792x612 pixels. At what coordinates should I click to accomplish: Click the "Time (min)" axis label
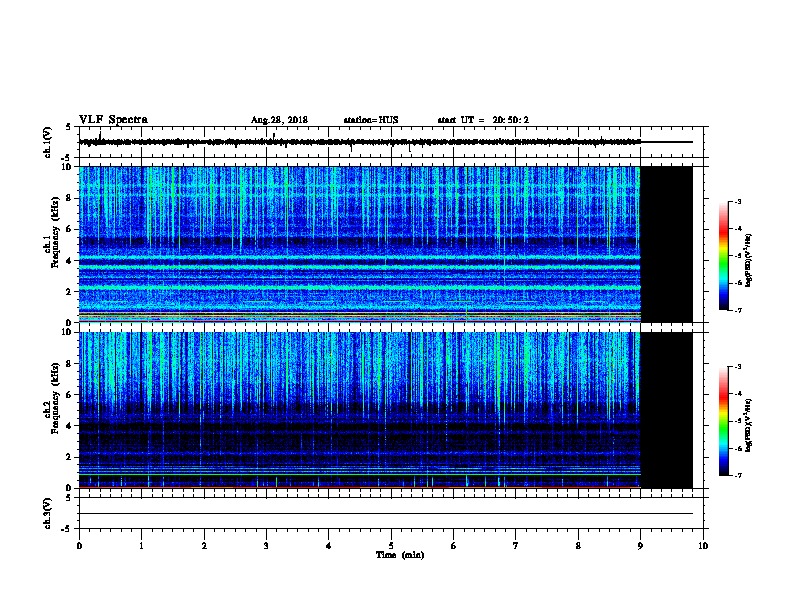(400, 555)
